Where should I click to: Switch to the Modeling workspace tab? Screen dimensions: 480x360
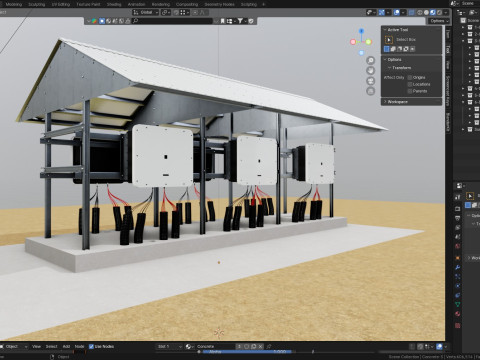[x=14, y=4]
